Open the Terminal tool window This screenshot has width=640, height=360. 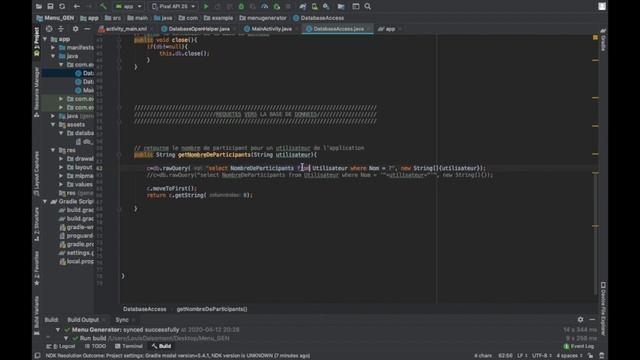click(x=129, y=347)
